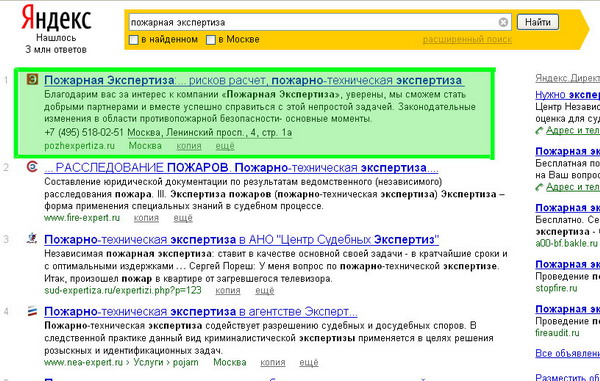Click phone icon beside second 'Адрес и тел' ad link
Screen dimensions: 600x381
point(540,187)
